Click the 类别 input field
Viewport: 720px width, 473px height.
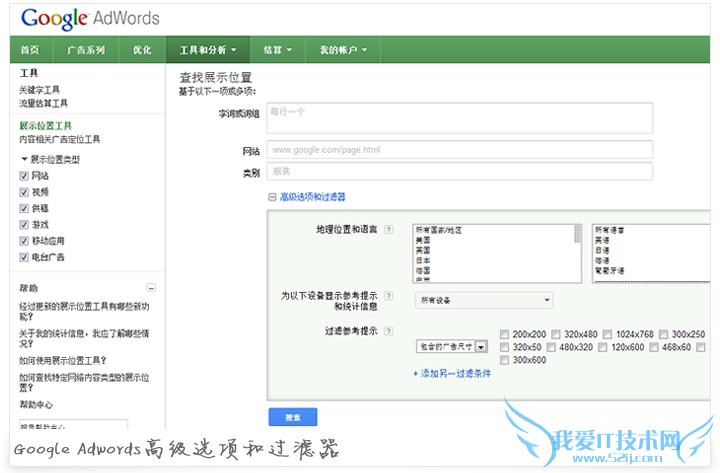(x=460, y=171)
